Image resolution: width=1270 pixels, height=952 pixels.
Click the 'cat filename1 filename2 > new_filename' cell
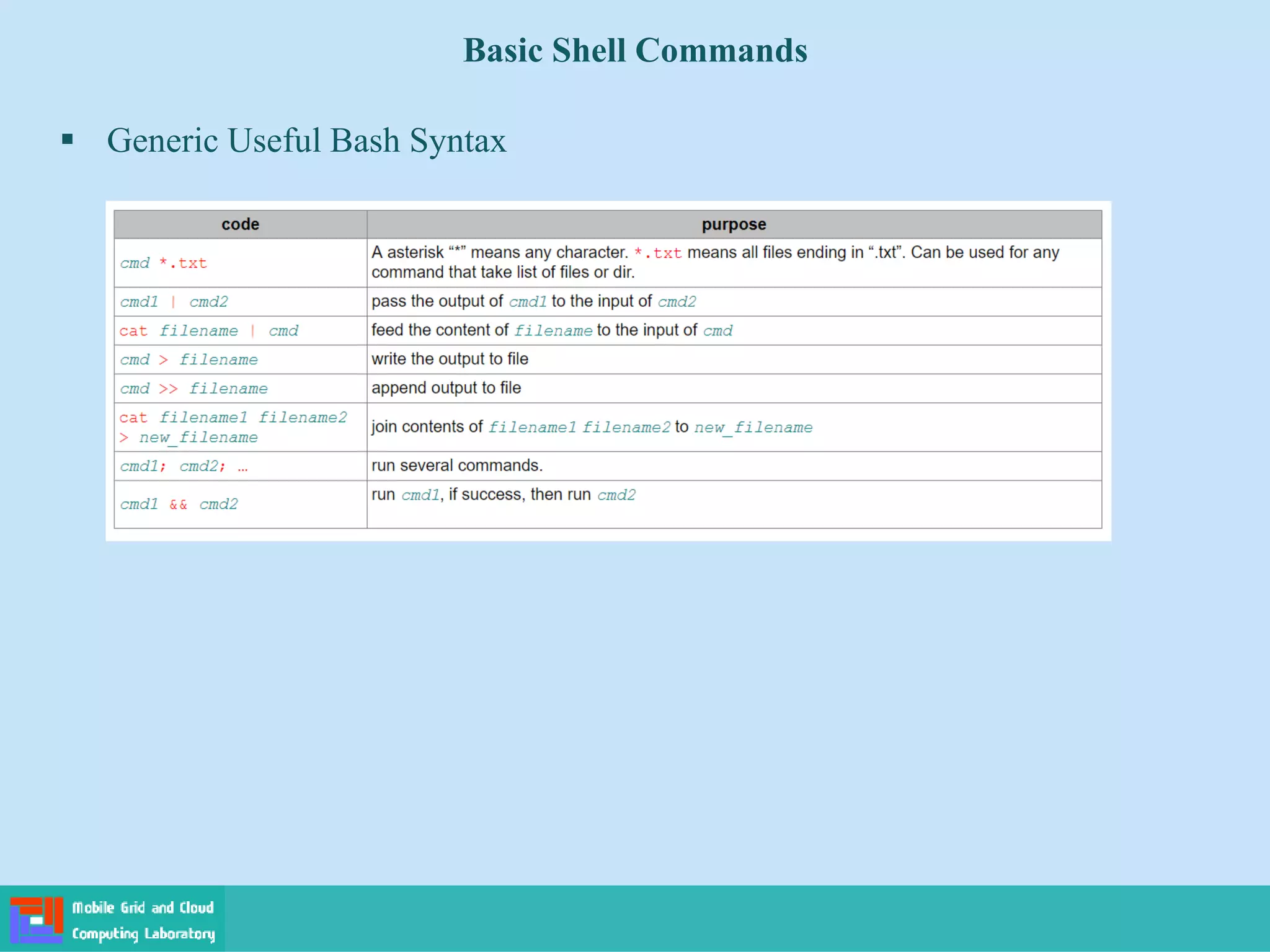241,427
